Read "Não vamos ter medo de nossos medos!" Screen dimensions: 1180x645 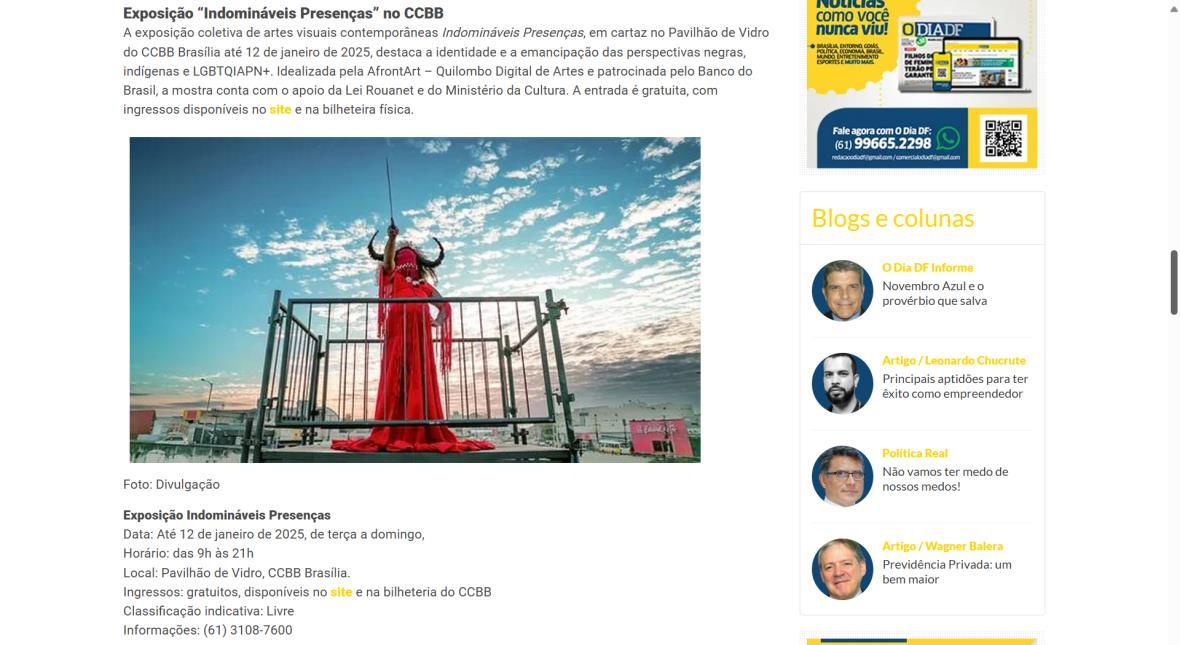tap(944, 479)
